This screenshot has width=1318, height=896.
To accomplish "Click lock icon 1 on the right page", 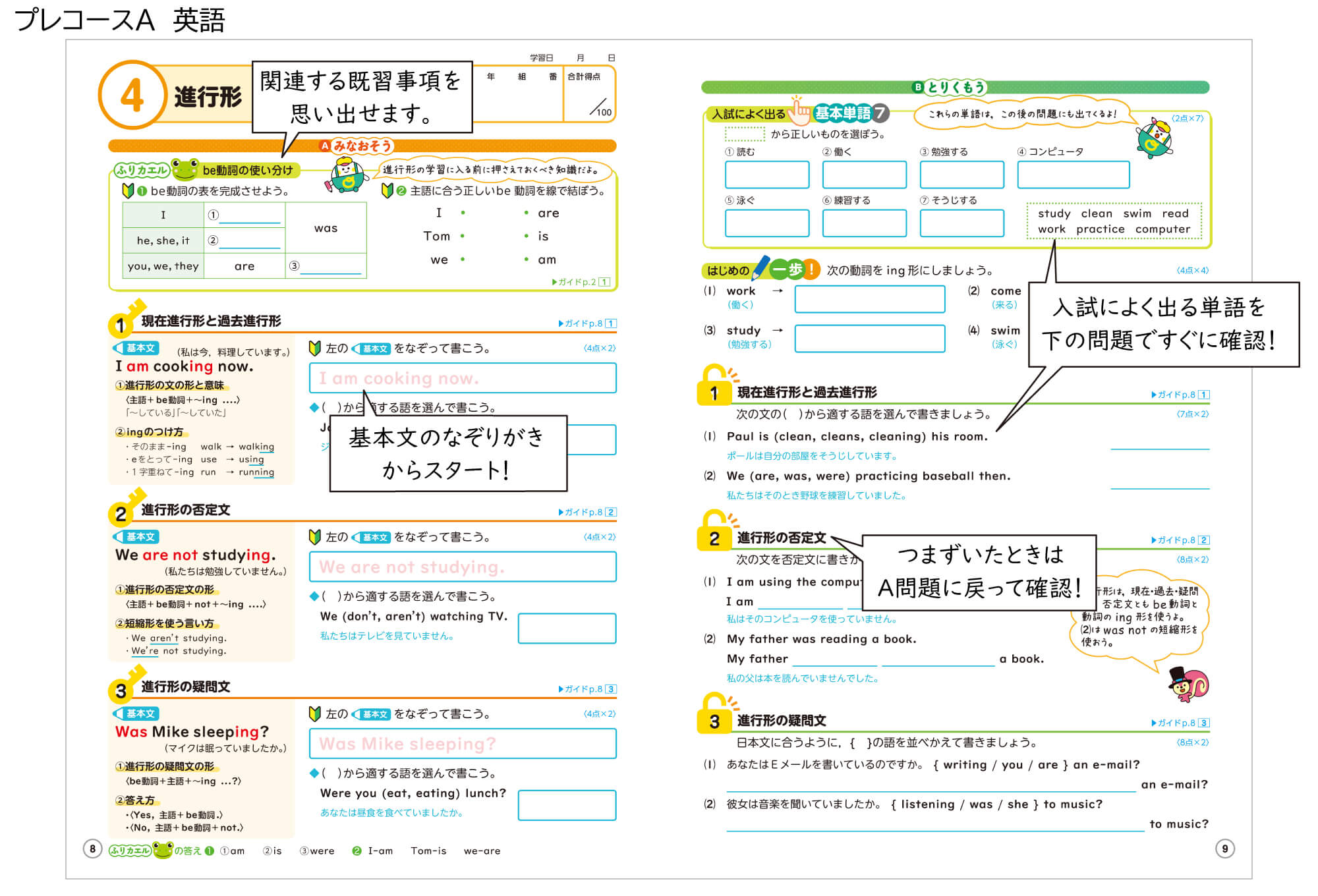I will coord(716,385).
